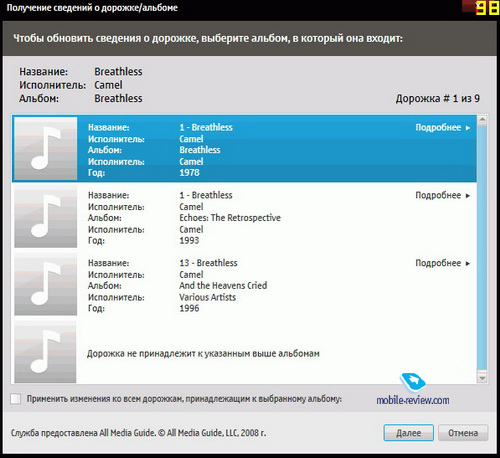Enable 'Применить изменения ко всем дорожкам' checkbox

click(15, 399)
